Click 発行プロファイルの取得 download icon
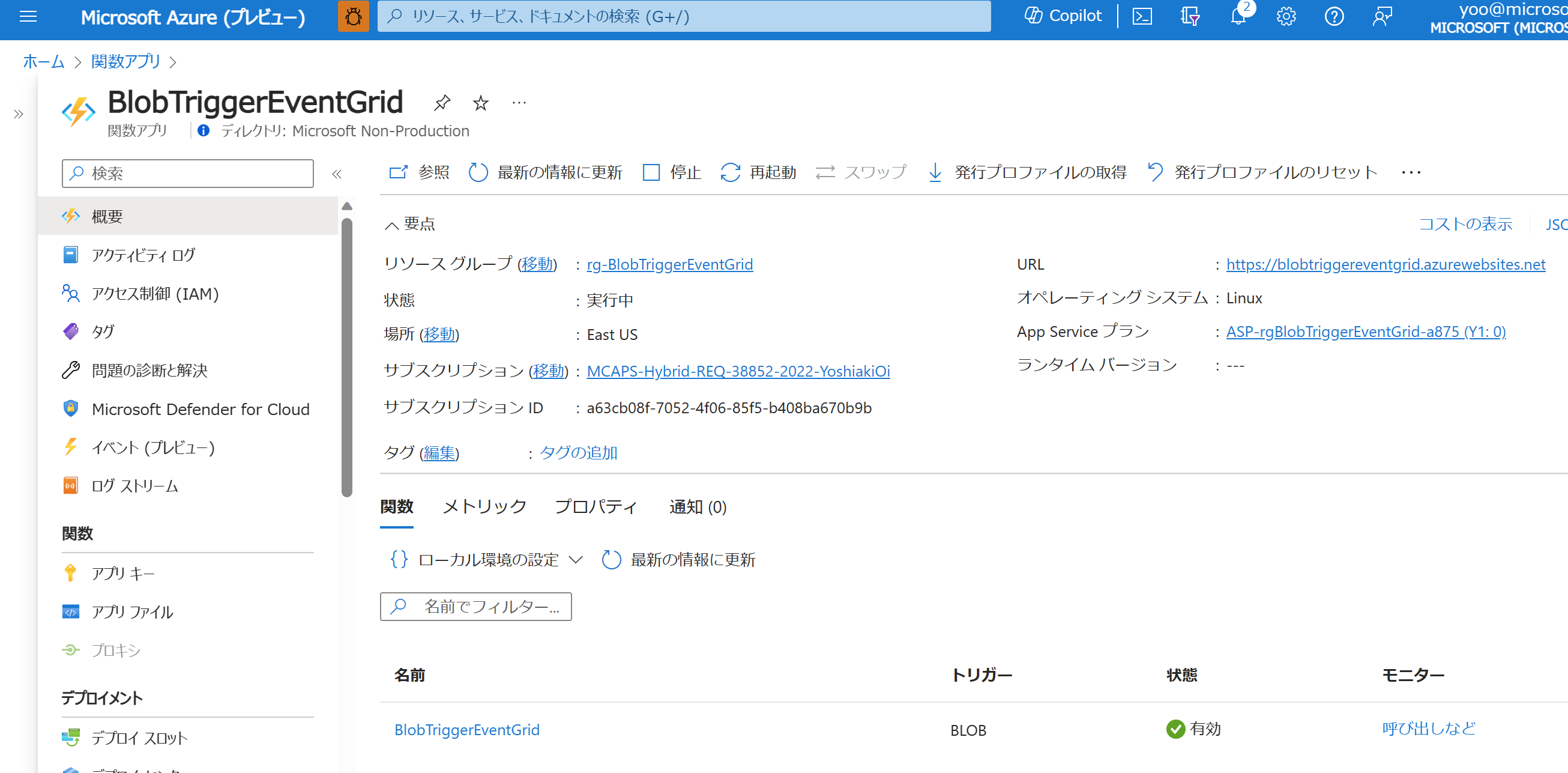 pos(935,172)
